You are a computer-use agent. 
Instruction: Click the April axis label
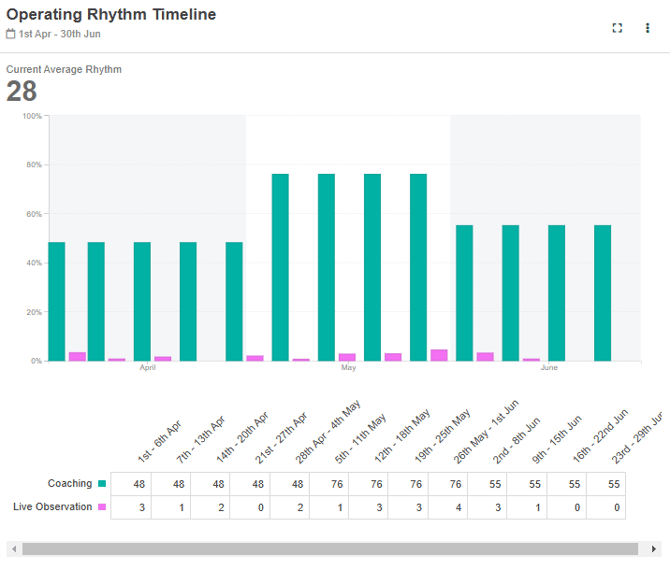tap(148, 368)
